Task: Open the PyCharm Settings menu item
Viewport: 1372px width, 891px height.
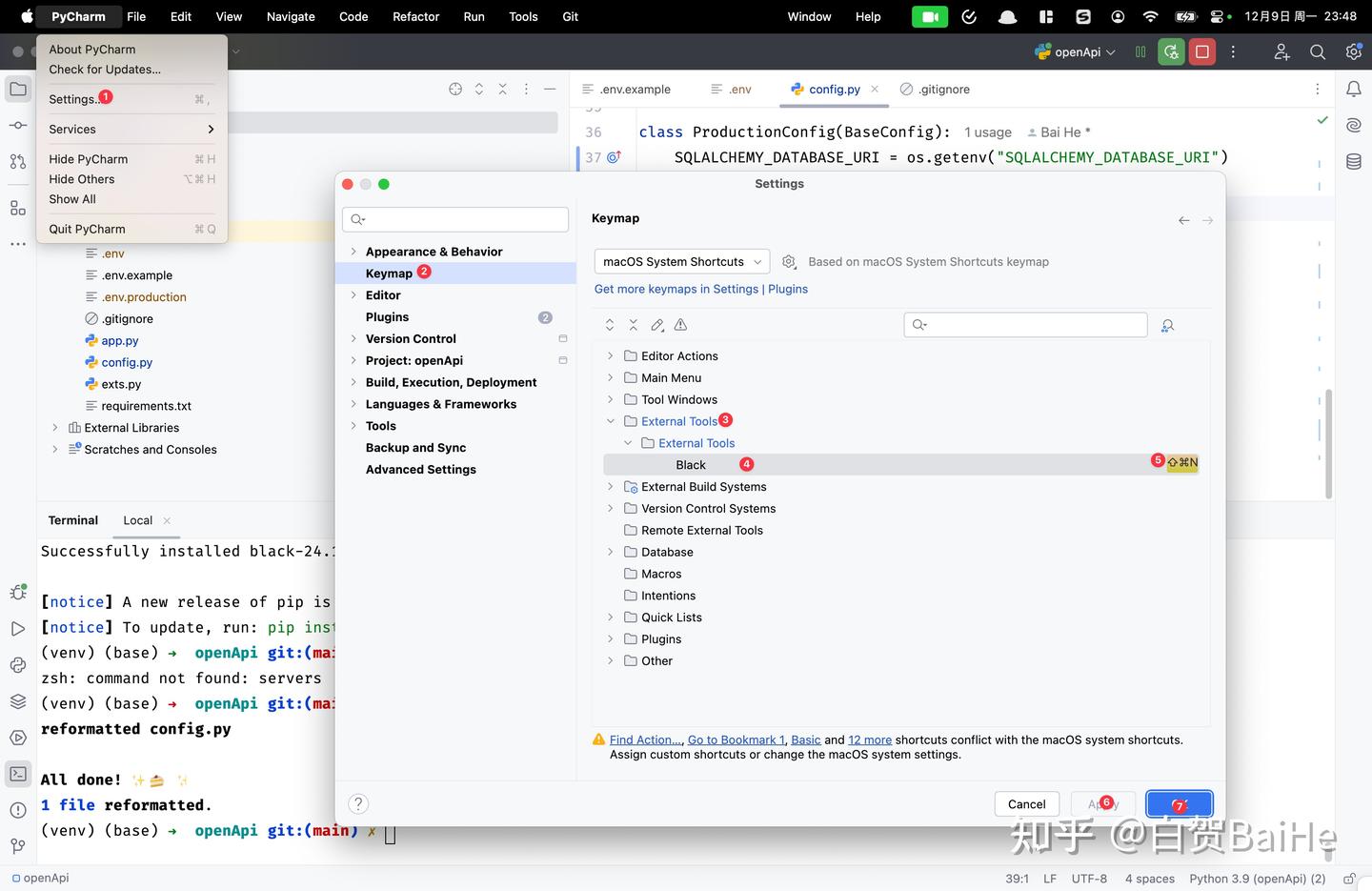Action: point(72,98)
